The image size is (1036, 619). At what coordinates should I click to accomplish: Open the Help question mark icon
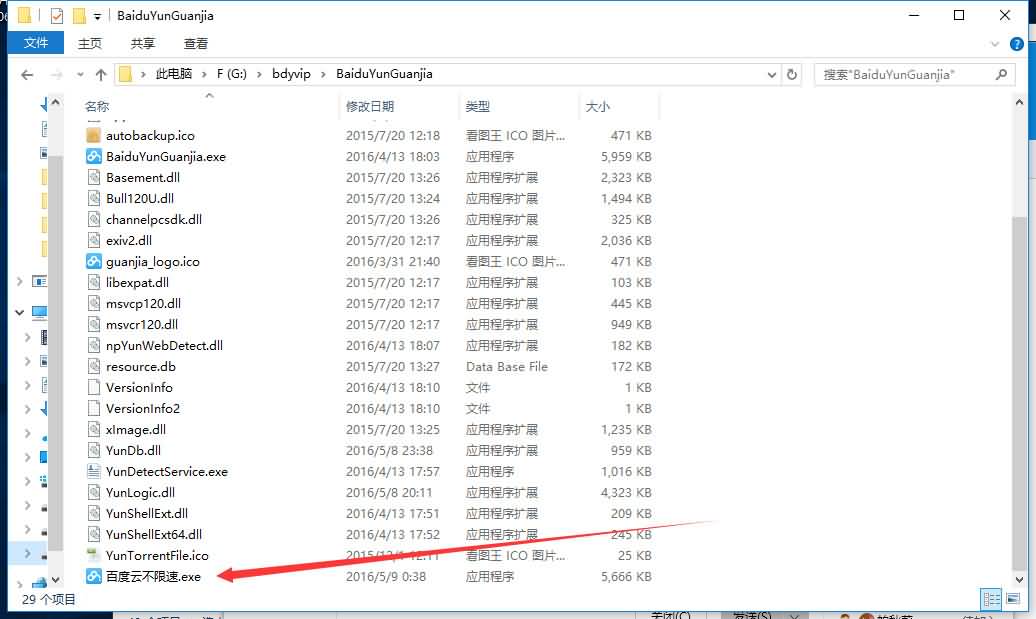click(x=1017, y=44)
